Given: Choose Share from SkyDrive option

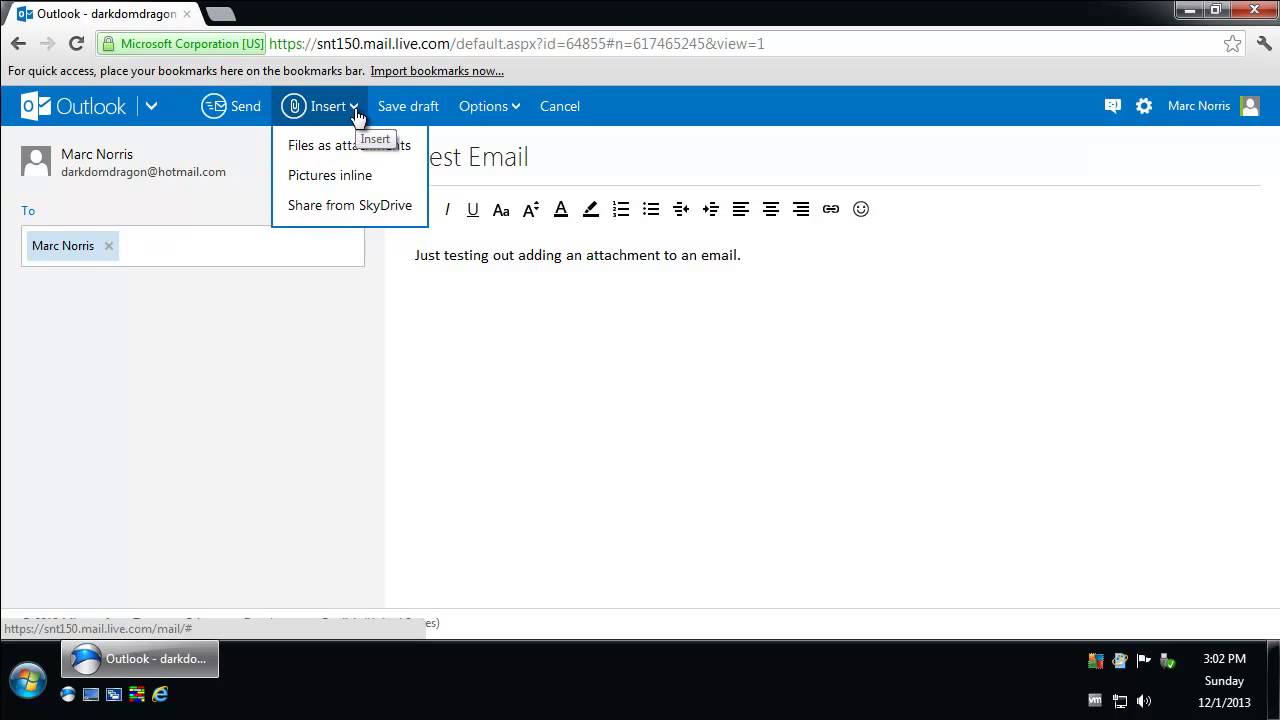Looking at the screenshot, I should point(349,205).
